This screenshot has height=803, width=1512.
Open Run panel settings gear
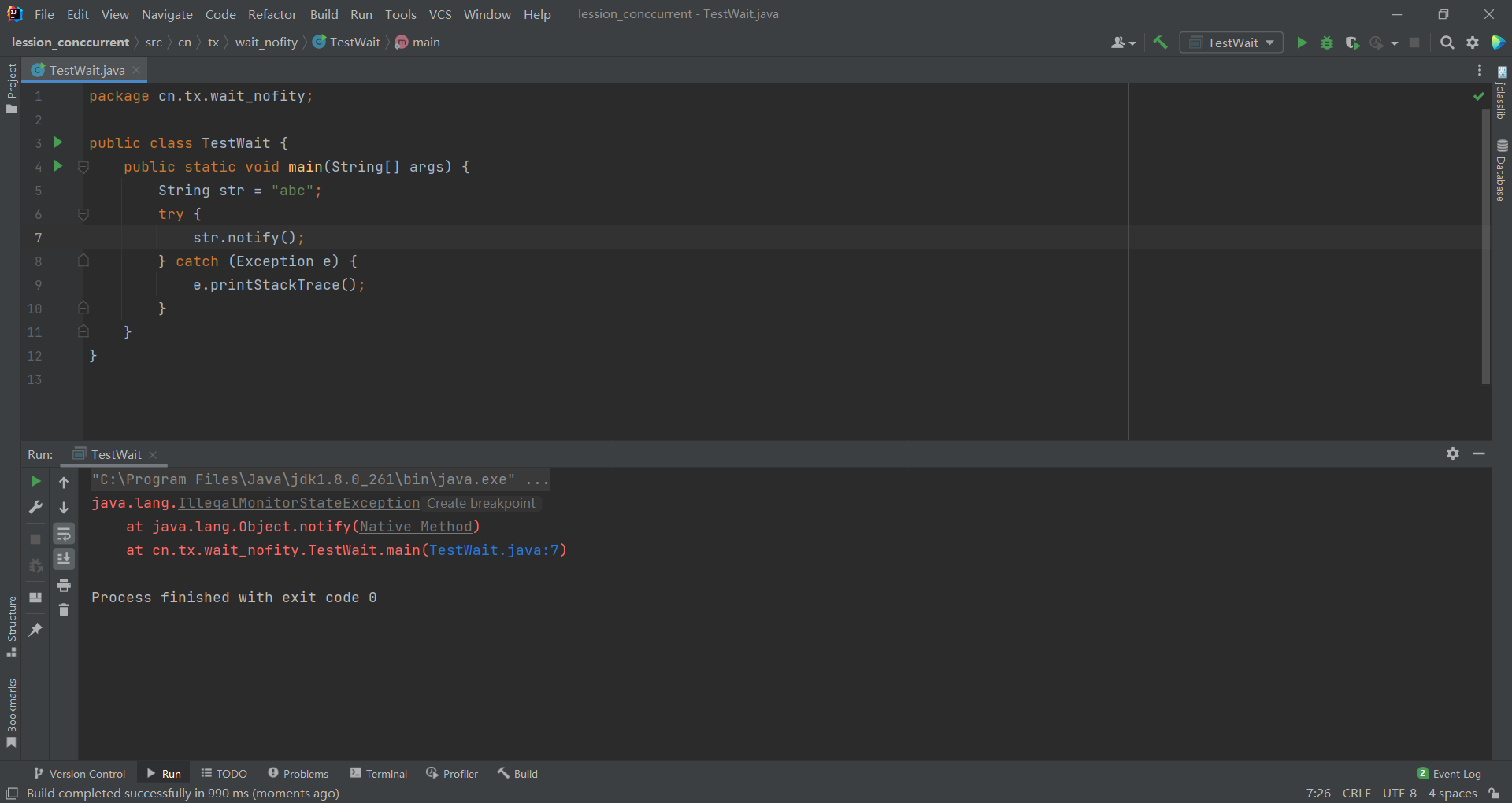click(1453, 453)
